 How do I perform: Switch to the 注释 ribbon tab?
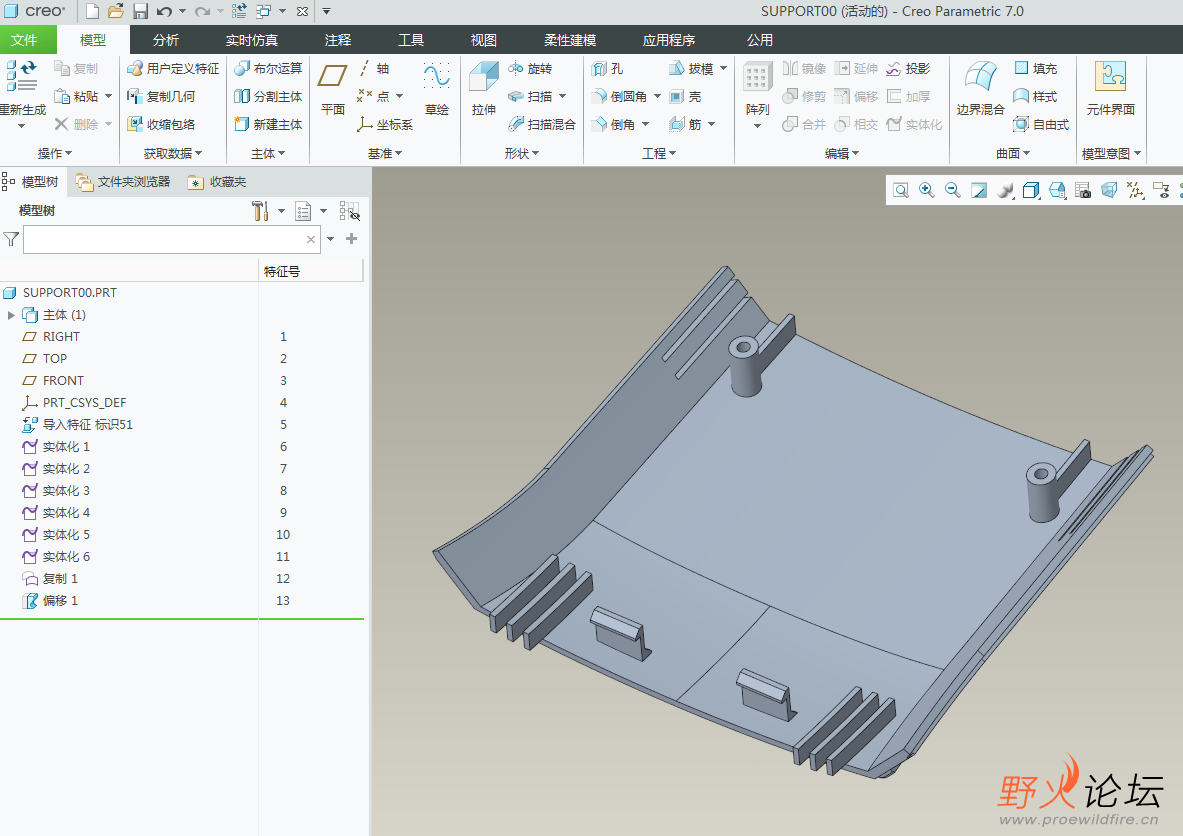click(x=337, y=40)
